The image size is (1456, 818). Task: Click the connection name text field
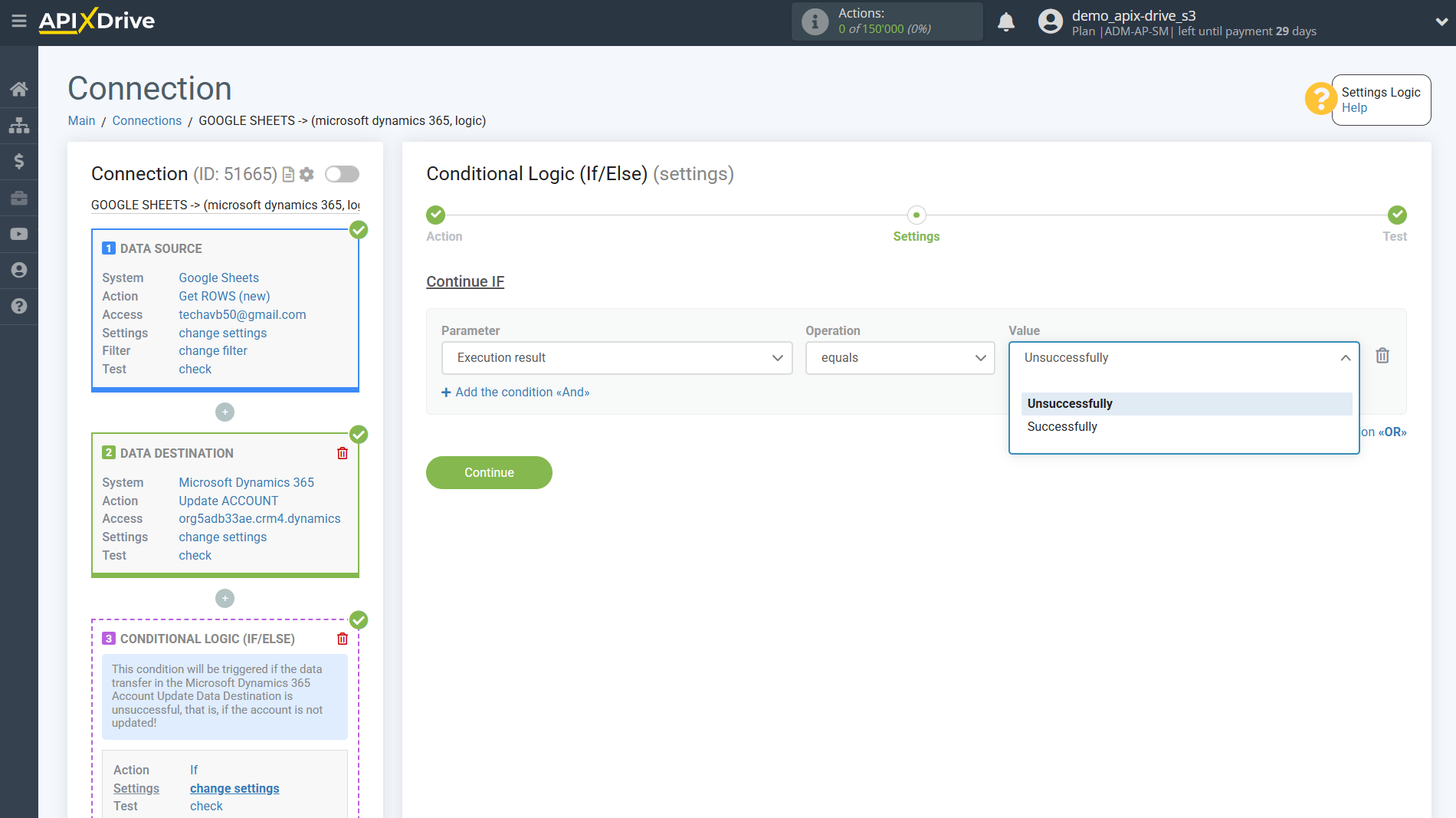[x=225, y=205]
